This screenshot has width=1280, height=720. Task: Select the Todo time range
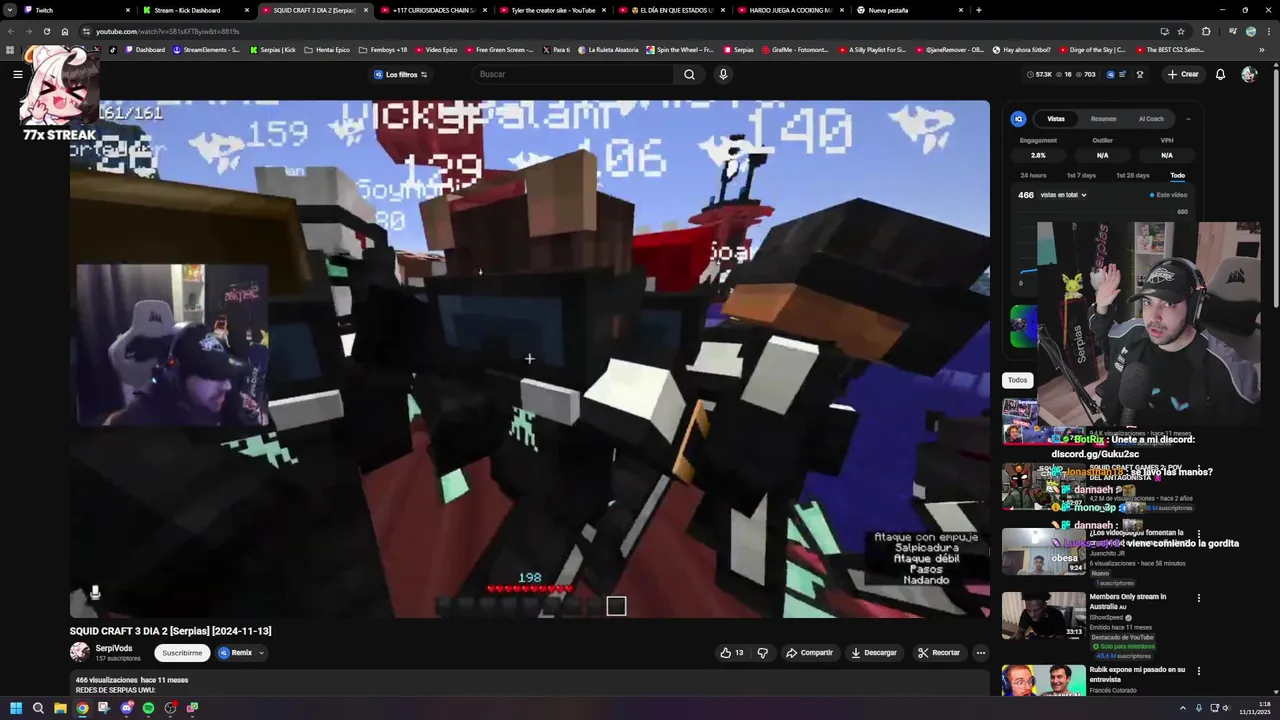point(1178,175)
